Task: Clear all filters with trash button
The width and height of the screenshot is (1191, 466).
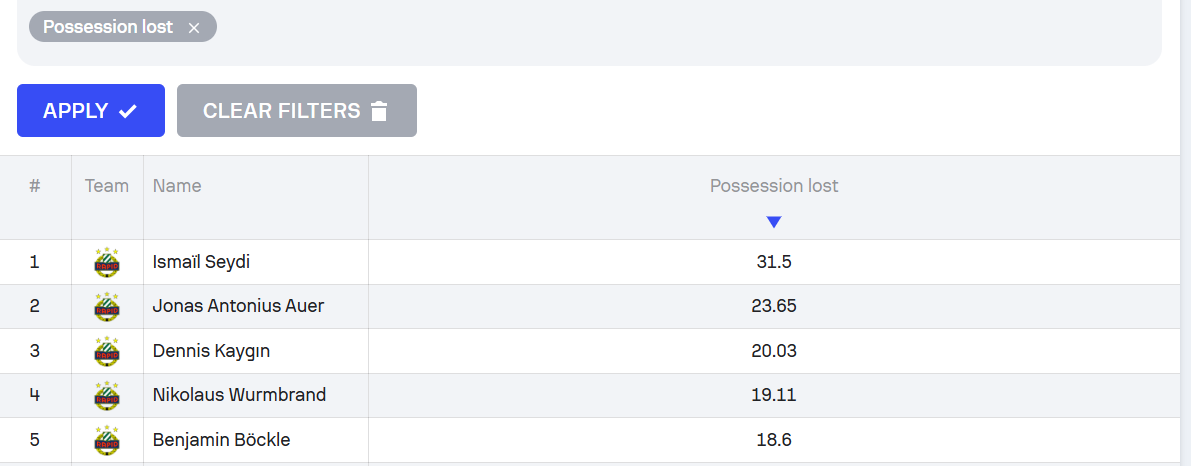Action: (x=296, y=111)
